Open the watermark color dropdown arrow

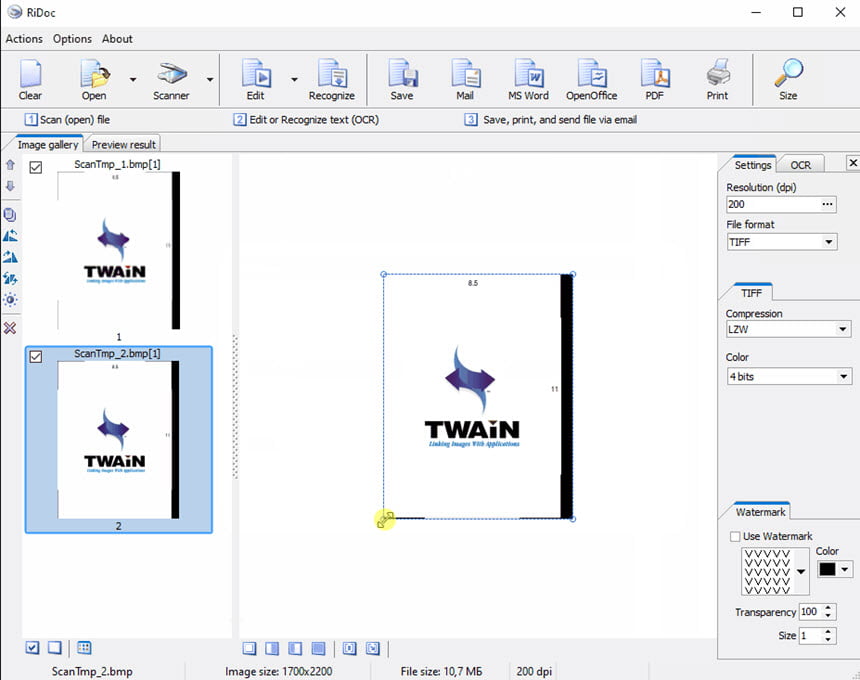point(845,569)
